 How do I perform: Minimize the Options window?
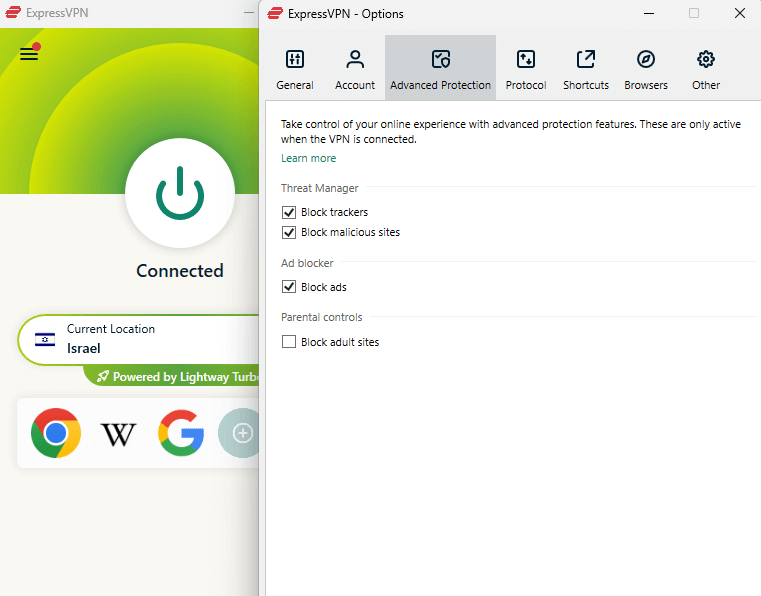(x=648, y=14)
